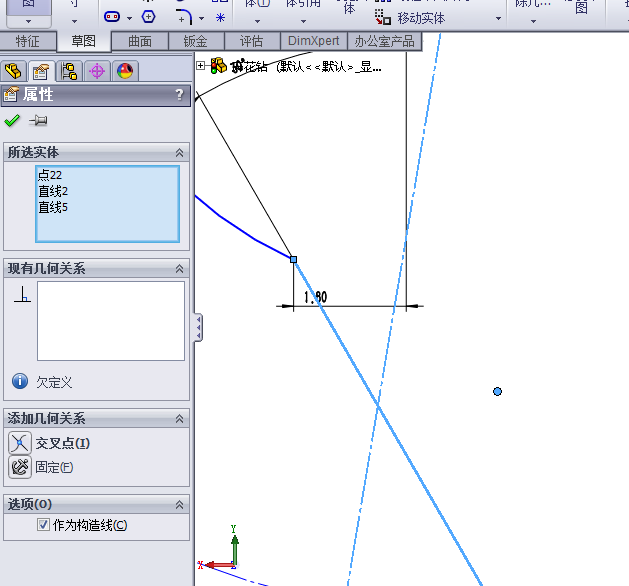The height and width of the screenshot is (586, 629).
Task: Collapse the 添加几何关系 section
Action: coord(179,419)
